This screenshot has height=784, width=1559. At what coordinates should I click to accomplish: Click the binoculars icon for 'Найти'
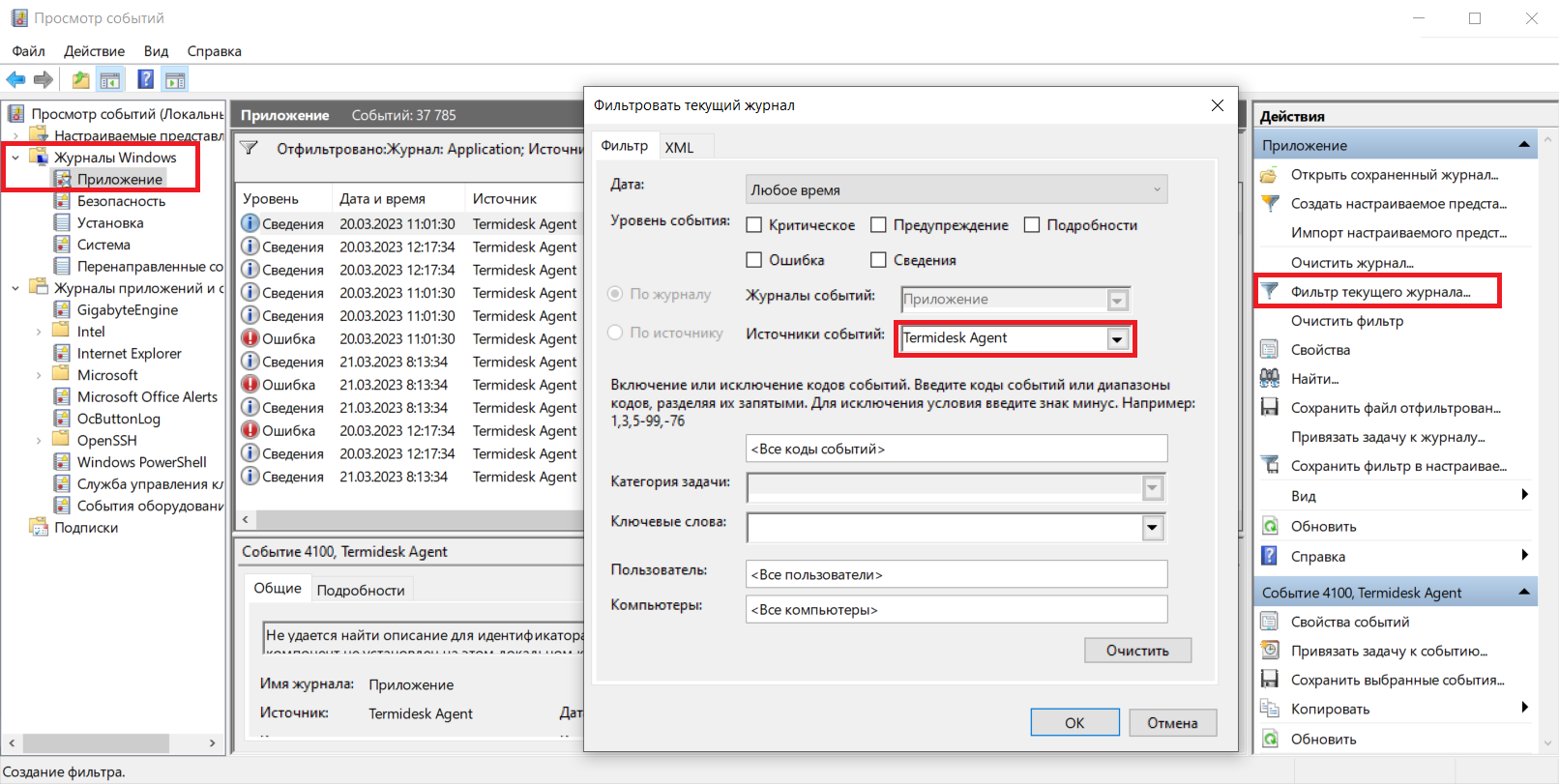pyautogui.click(x=1270, y=378)
